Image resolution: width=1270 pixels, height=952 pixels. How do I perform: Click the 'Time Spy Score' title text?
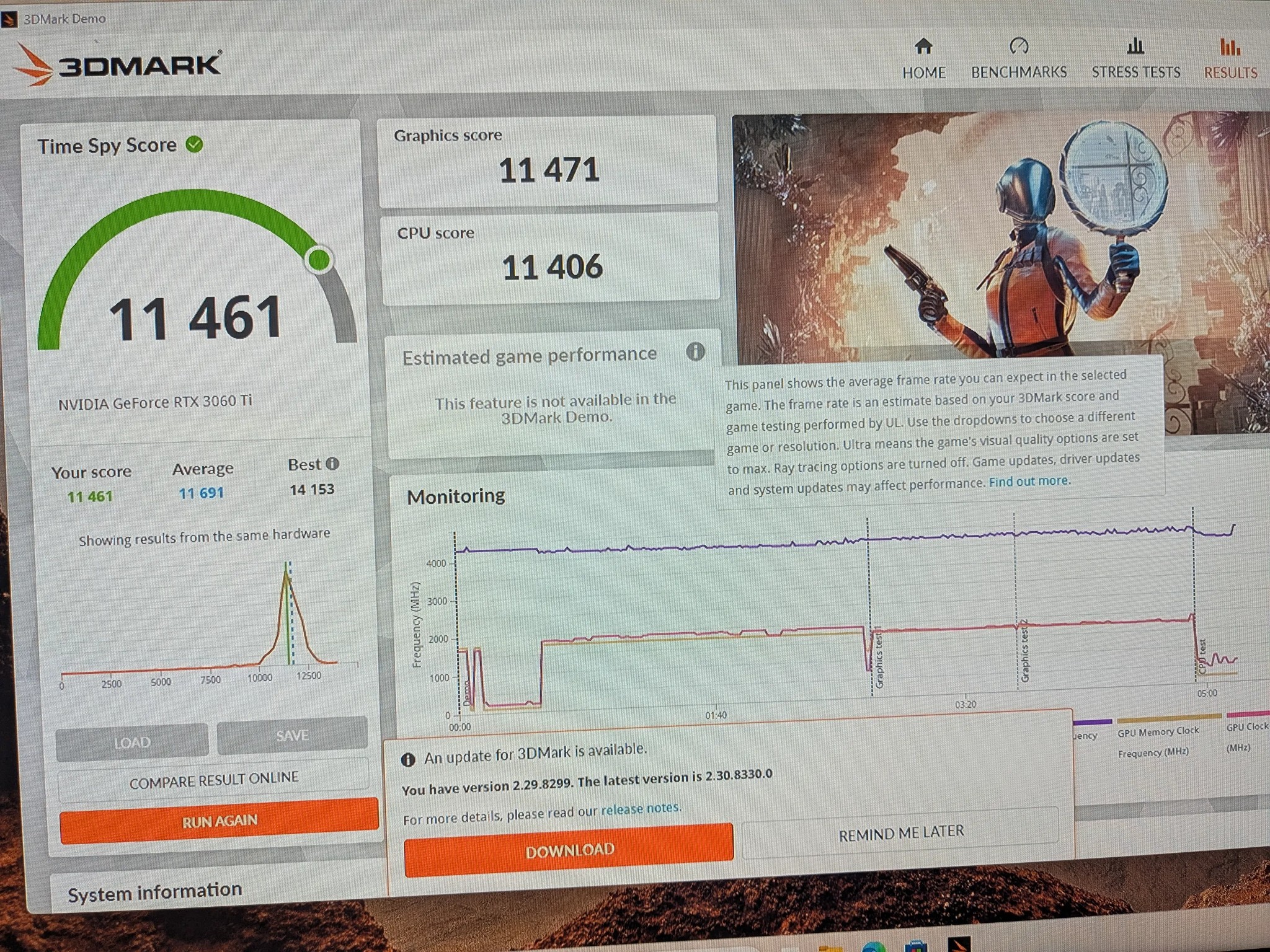(107, 146)
